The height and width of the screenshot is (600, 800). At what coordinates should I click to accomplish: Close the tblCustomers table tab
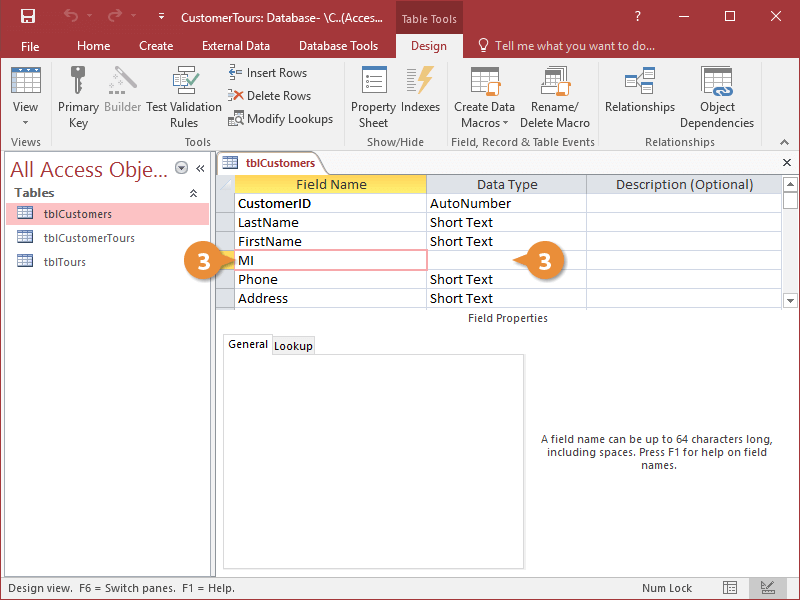[x=787, y=163]
